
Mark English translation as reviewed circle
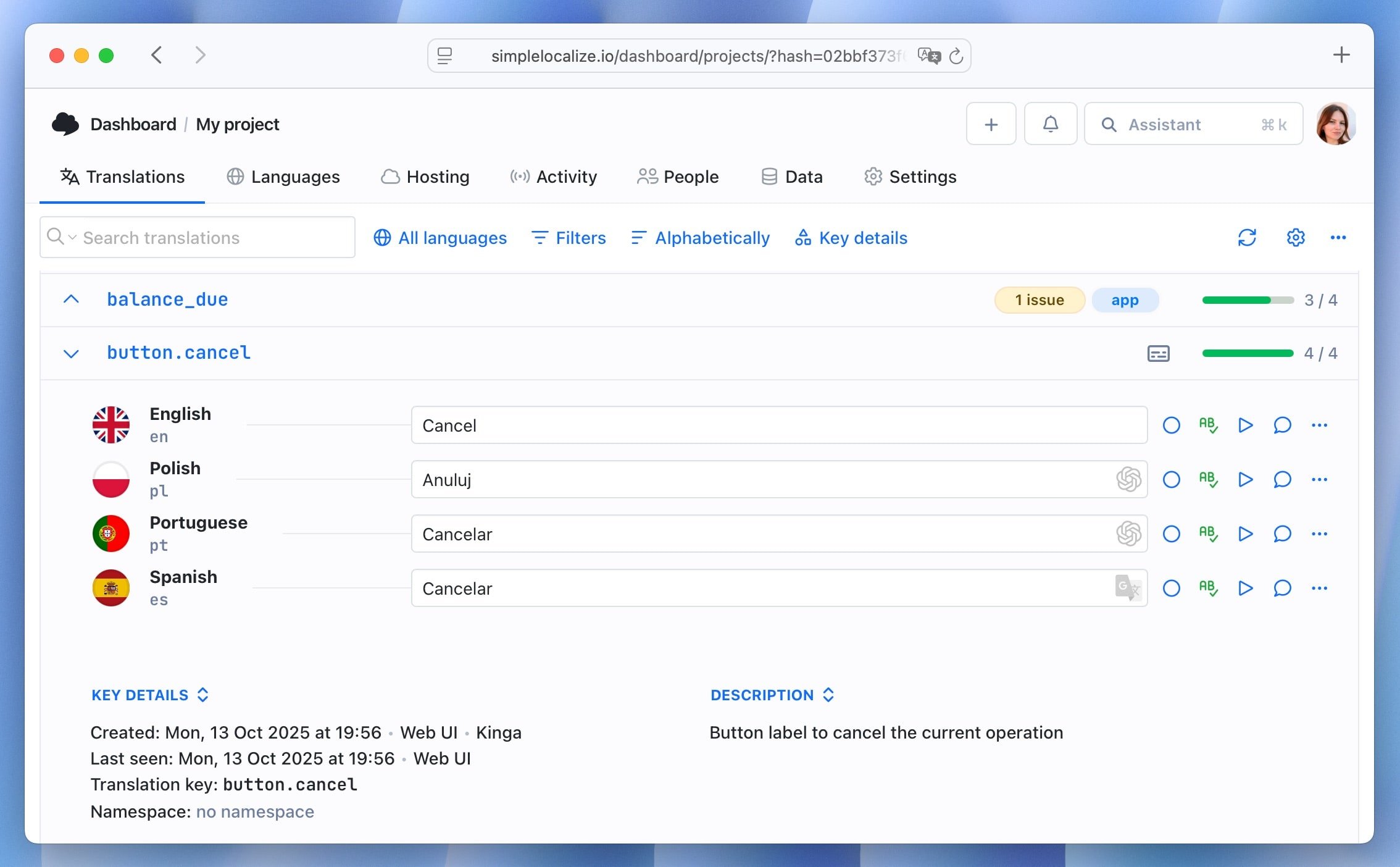1171,425
